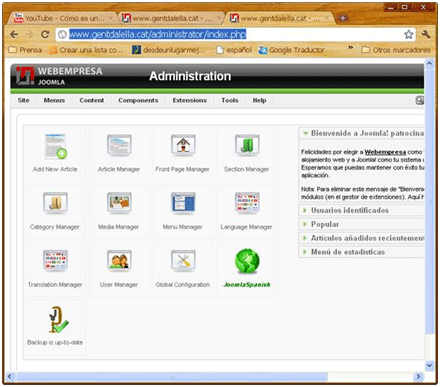Open the Section Manager icon
The width and height of the screenshot is (440, 387).
coord(247,146)
